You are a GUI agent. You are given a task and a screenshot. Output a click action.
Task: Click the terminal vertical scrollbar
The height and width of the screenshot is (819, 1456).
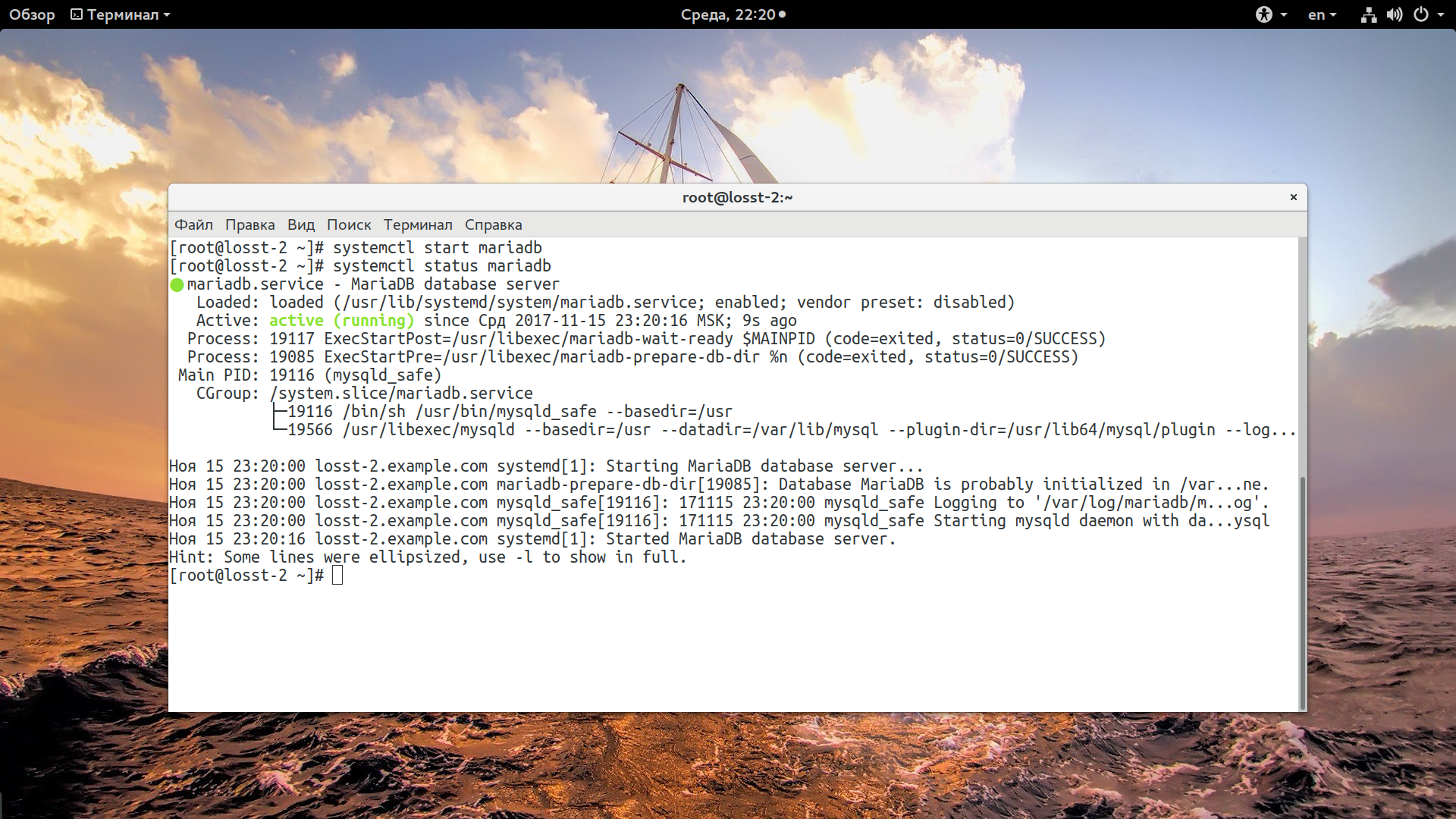click(x=1303, y=593)
